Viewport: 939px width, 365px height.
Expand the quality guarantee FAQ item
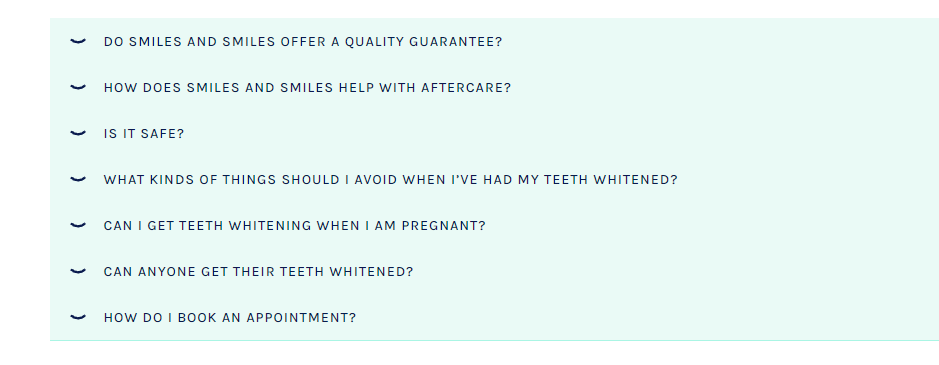coord(494,41)
